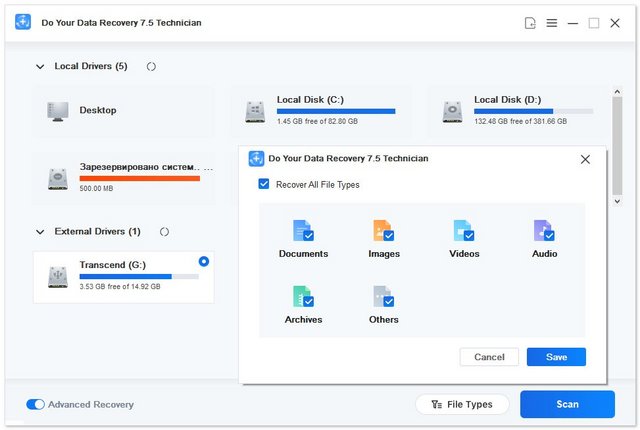The height and width of the screenshot is (430, 640).
Task: Select the Desktop monitor icon
Action: [x=58, y=111]
